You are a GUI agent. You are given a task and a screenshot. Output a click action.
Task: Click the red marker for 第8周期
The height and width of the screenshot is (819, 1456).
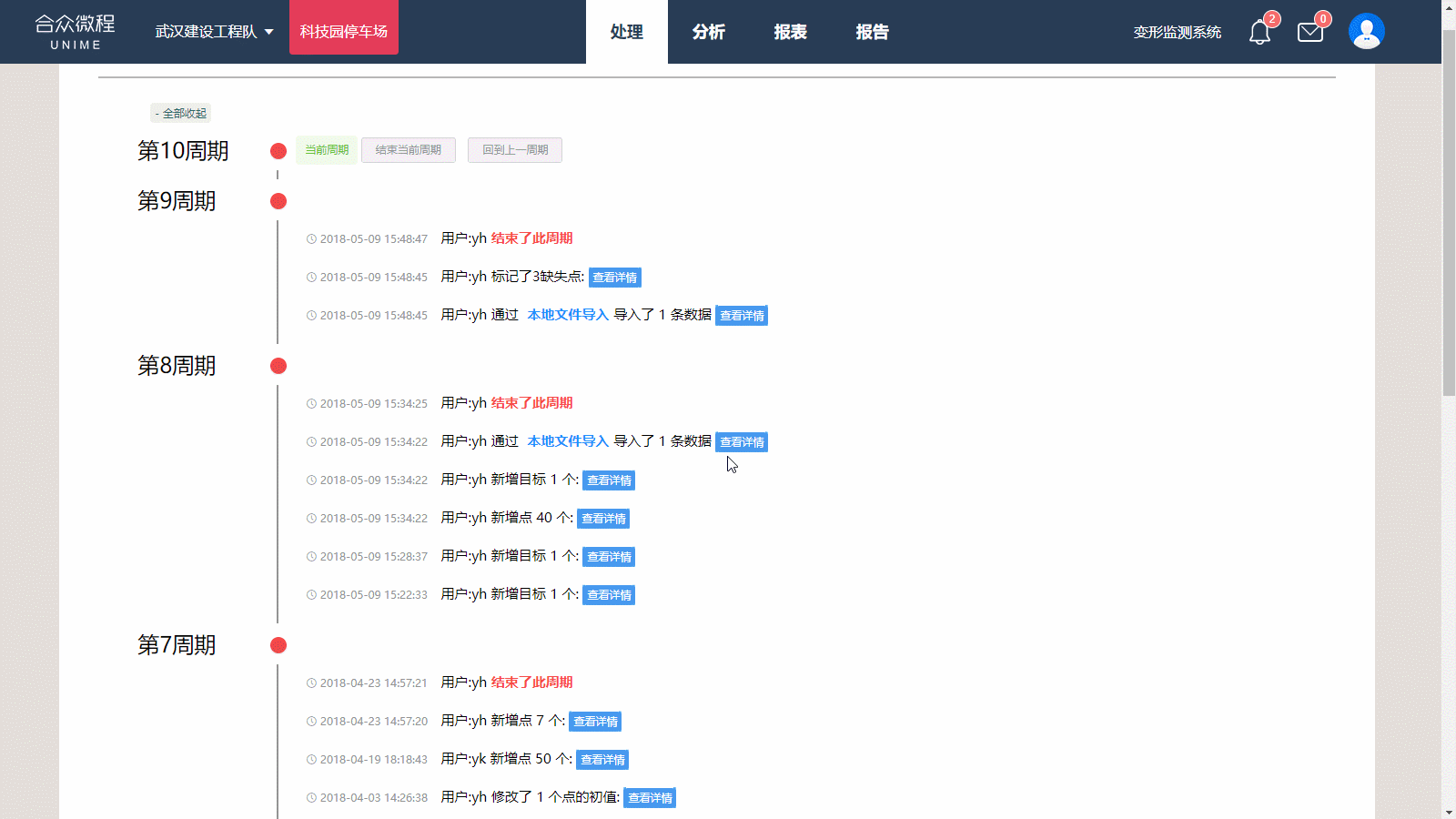pyautogui.click(x=278, y=366)
